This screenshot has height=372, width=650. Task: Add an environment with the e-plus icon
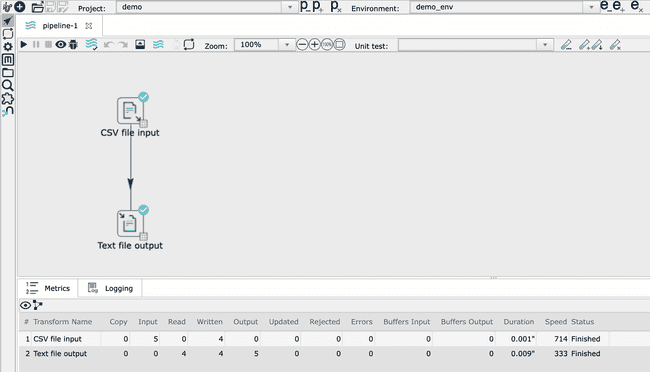pos(618,6)
